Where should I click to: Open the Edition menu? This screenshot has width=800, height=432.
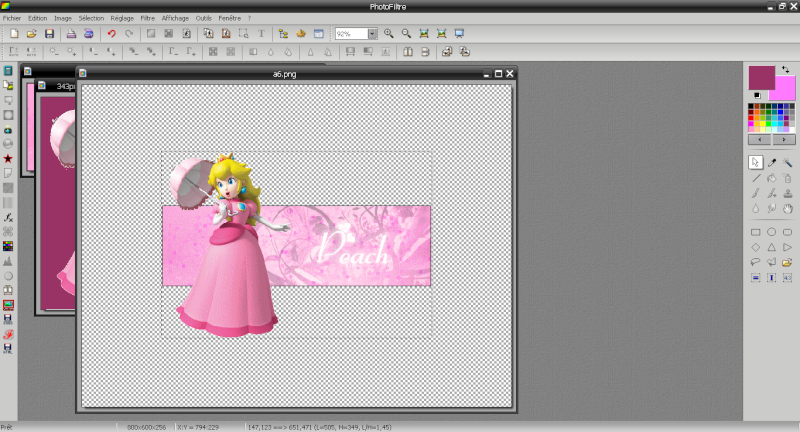(37, 18)
